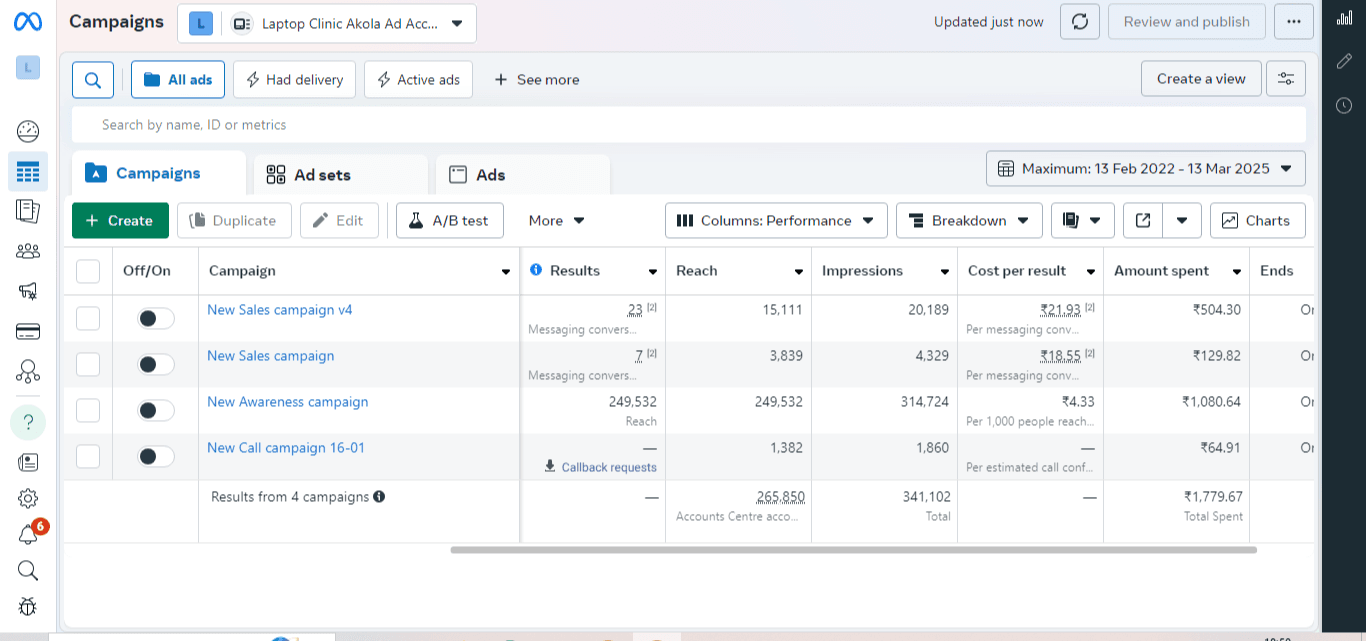
Task: Click the export share icon button
Action: 1143,221
